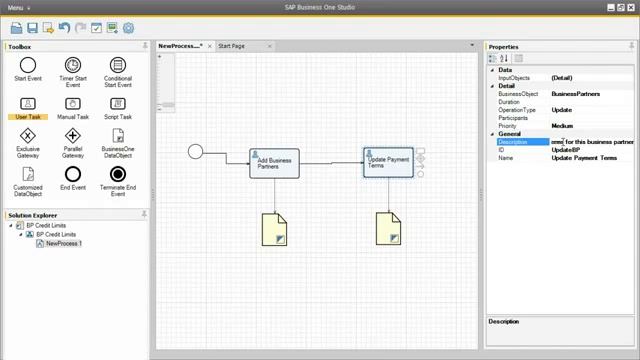640x360 pixels.
Task: Pin the Toolbox panel
Action: [x=145, y=46]
